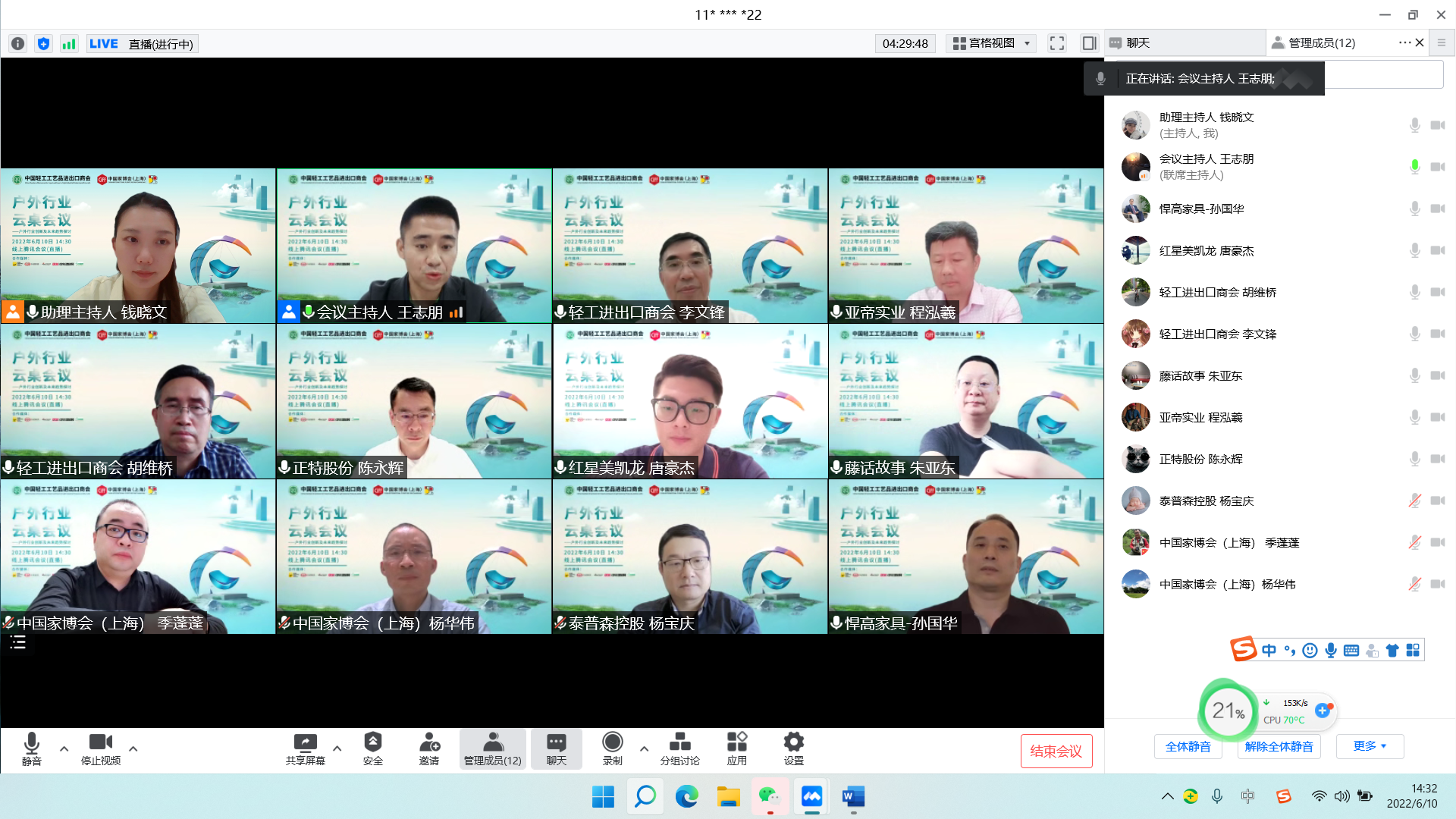Open 聊天 chat from bottom toolbar
Image resolution: width=1456 pixels, height=819 pixels.
pyautogui.click(x=557, y=748)
